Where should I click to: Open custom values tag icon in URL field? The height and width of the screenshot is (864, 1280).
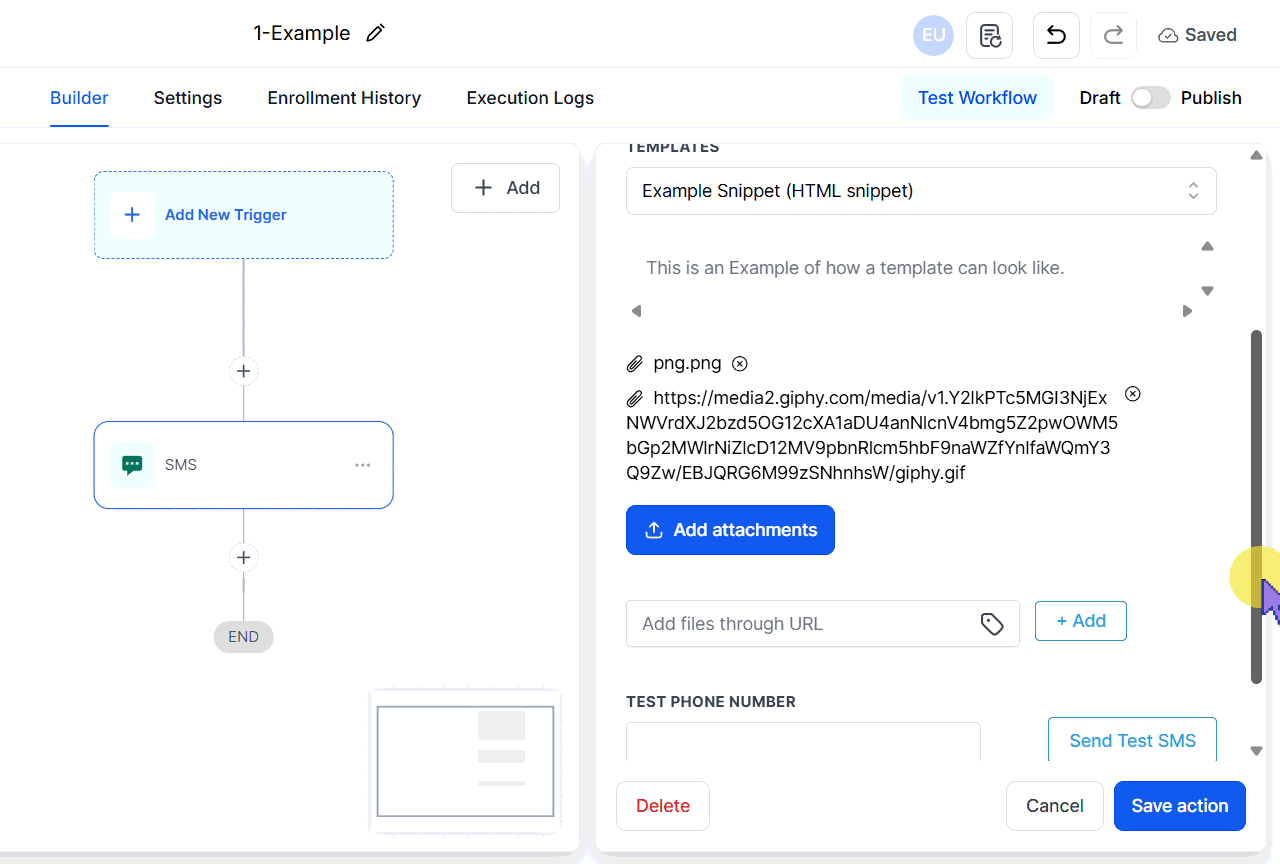pos(991,624)
